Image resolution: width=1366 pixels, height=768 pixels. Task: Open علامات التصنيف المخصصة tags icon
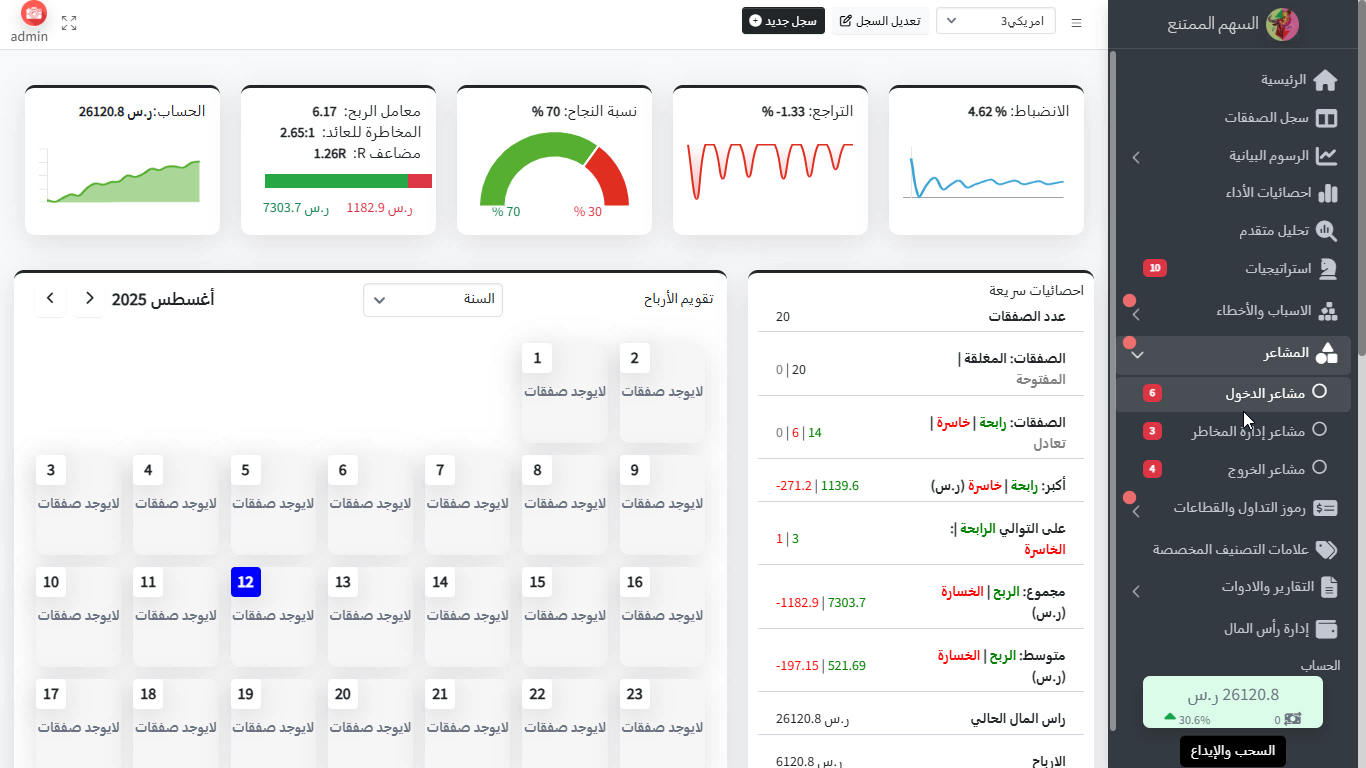coord(1325,550)
